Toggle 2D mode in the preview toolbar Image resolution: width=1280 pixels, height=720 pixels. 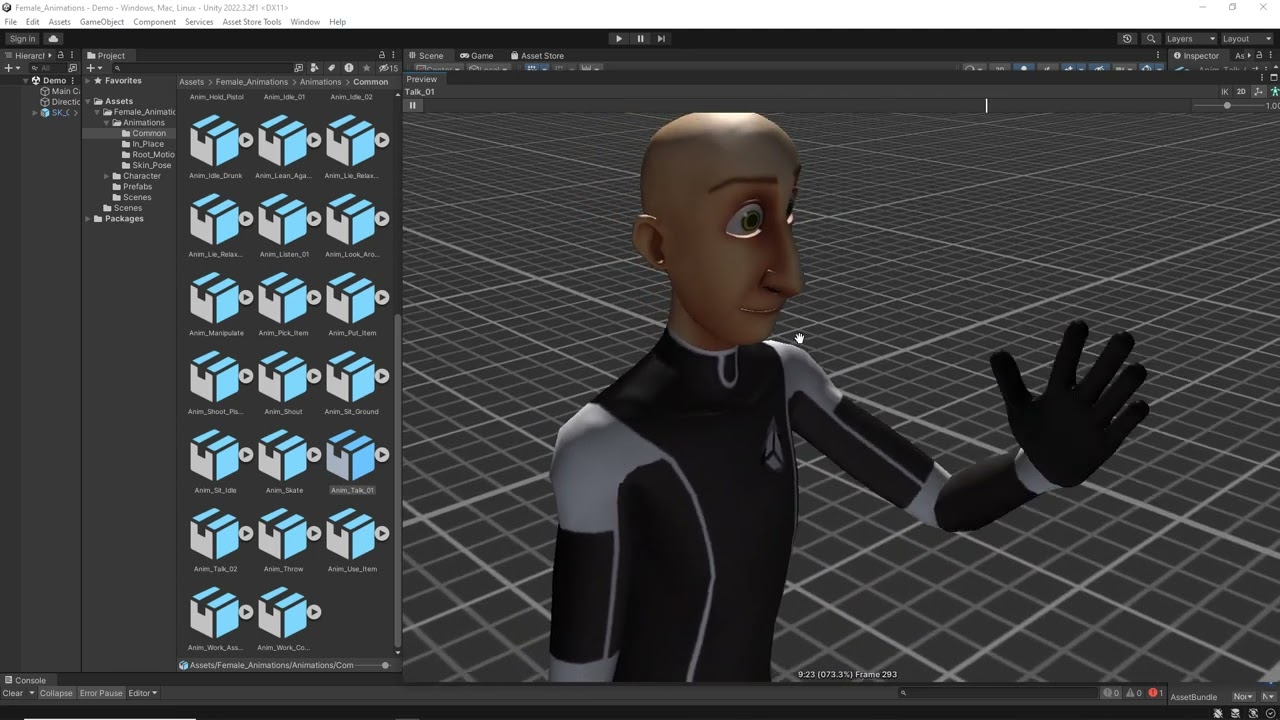point(1241,91)
